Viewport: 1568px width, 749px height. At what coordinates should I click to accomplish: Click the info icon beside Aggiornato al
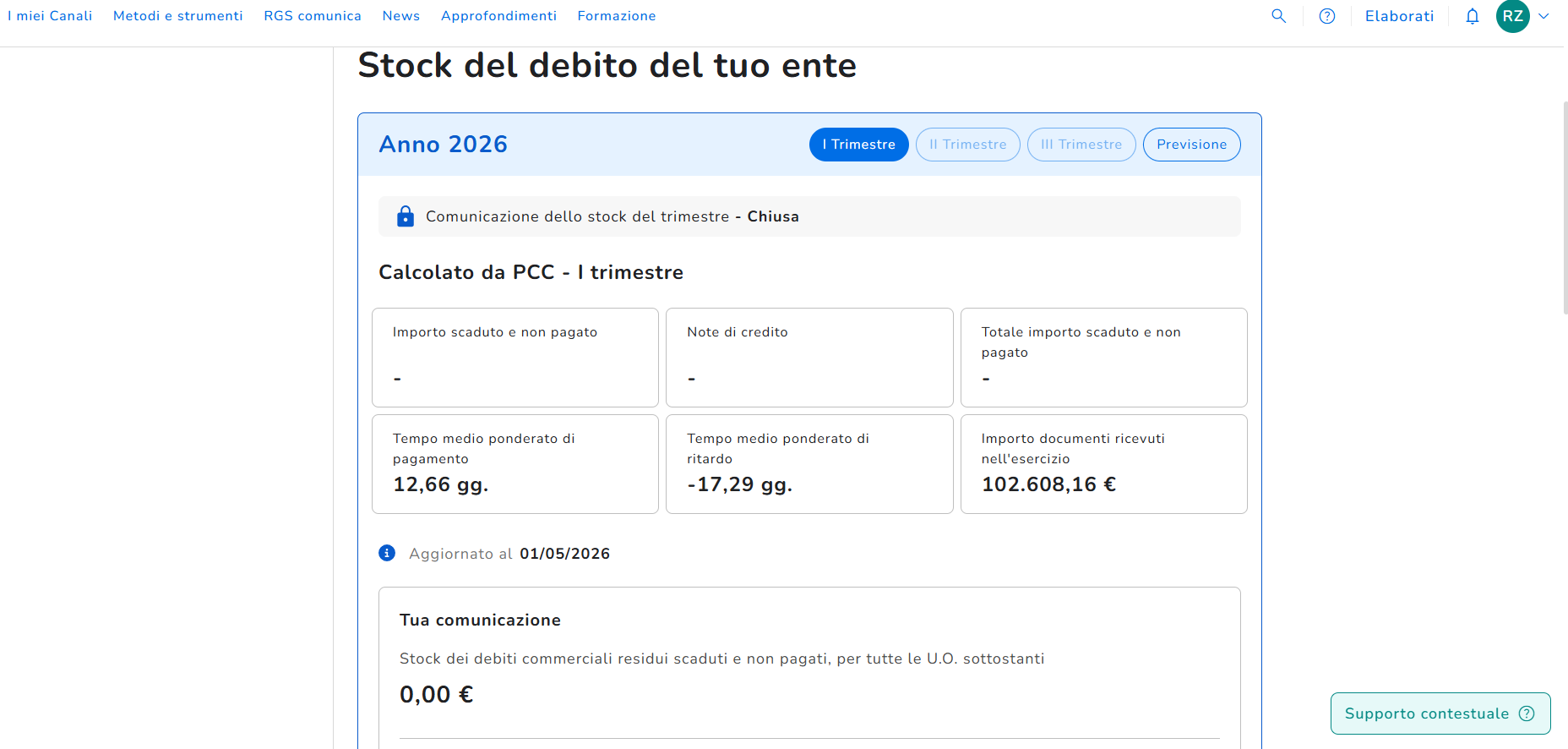pyautogui.click(x=387, y=553)
